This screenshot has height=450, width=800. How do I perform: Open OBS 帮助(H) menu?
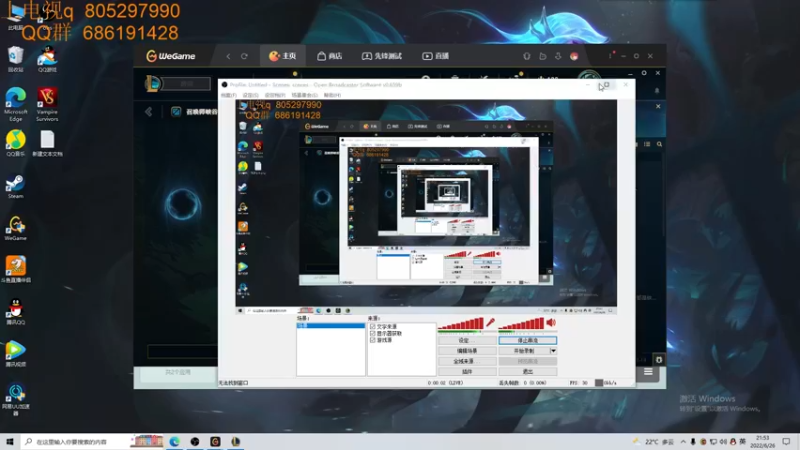point(332,95)
